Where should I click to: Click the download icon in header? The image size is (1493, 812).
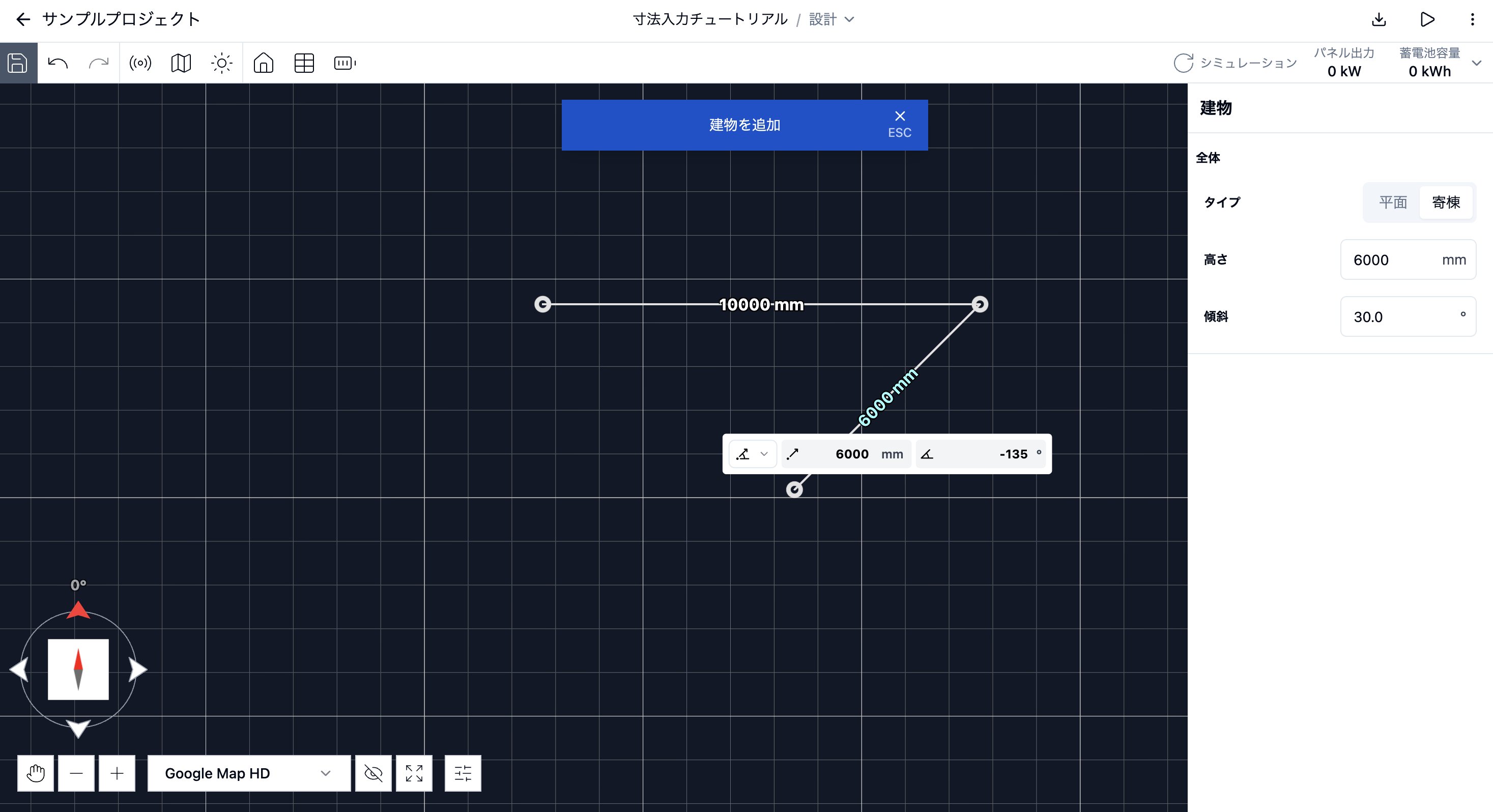point(1379,20)
